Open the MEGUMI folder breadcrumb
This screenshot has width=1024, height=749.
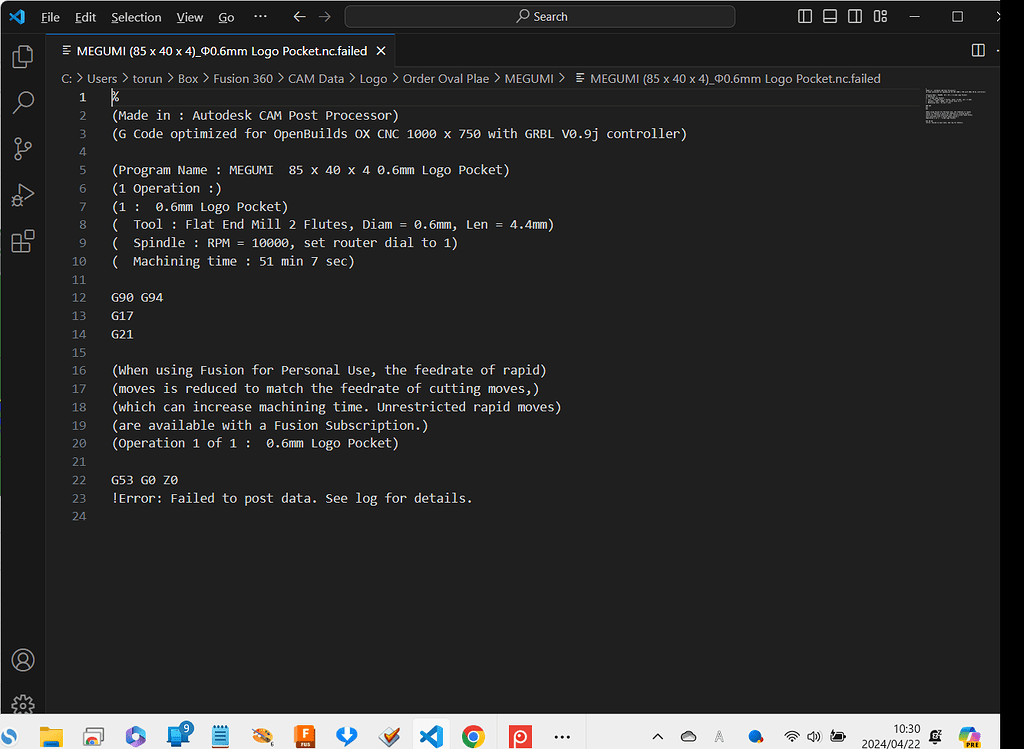(x=529, y=79)
